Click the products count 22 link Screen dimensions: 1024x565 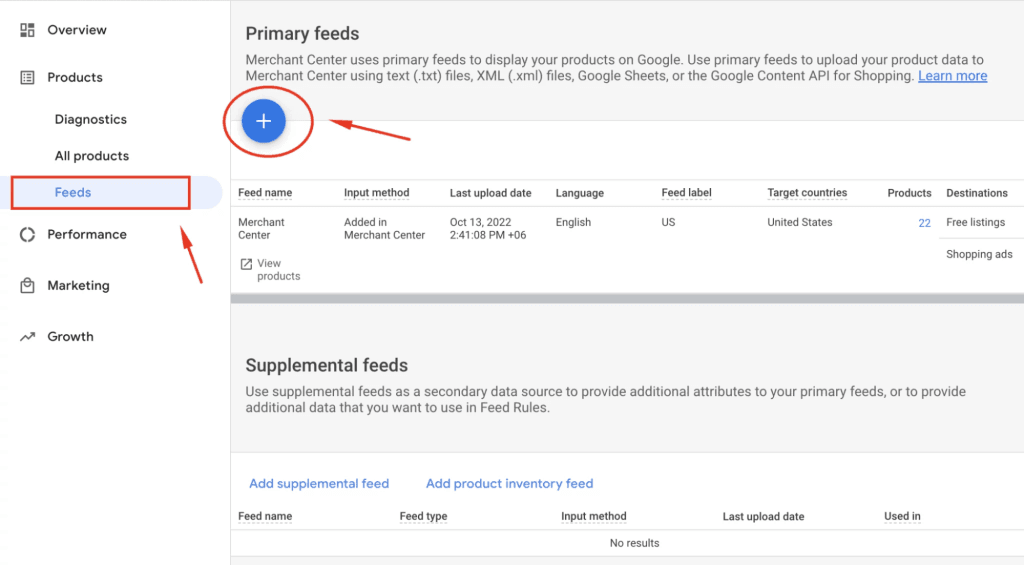click(924, 223)
